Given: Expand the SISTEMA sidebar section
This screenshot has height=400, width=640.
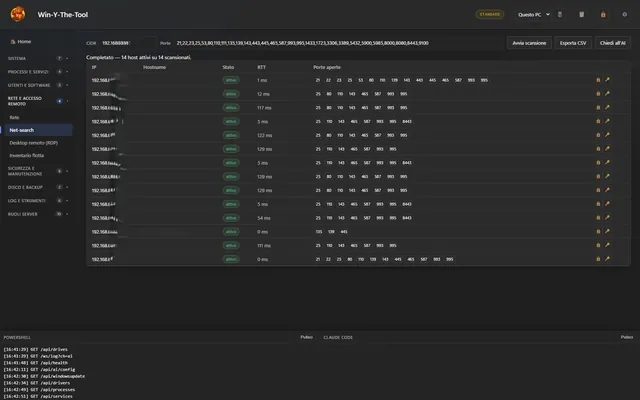Looking at the screenshot, I should tap(38, 58).
